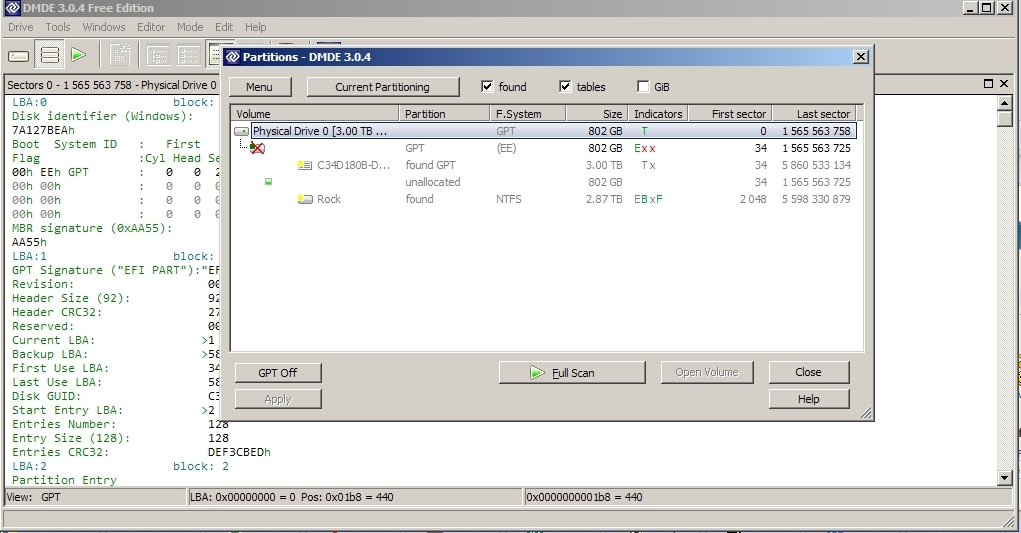The width and height of the screenshot is (1021, 533).
Task: Click the Current Partitioning button
Action: click(x=382, y=87)
